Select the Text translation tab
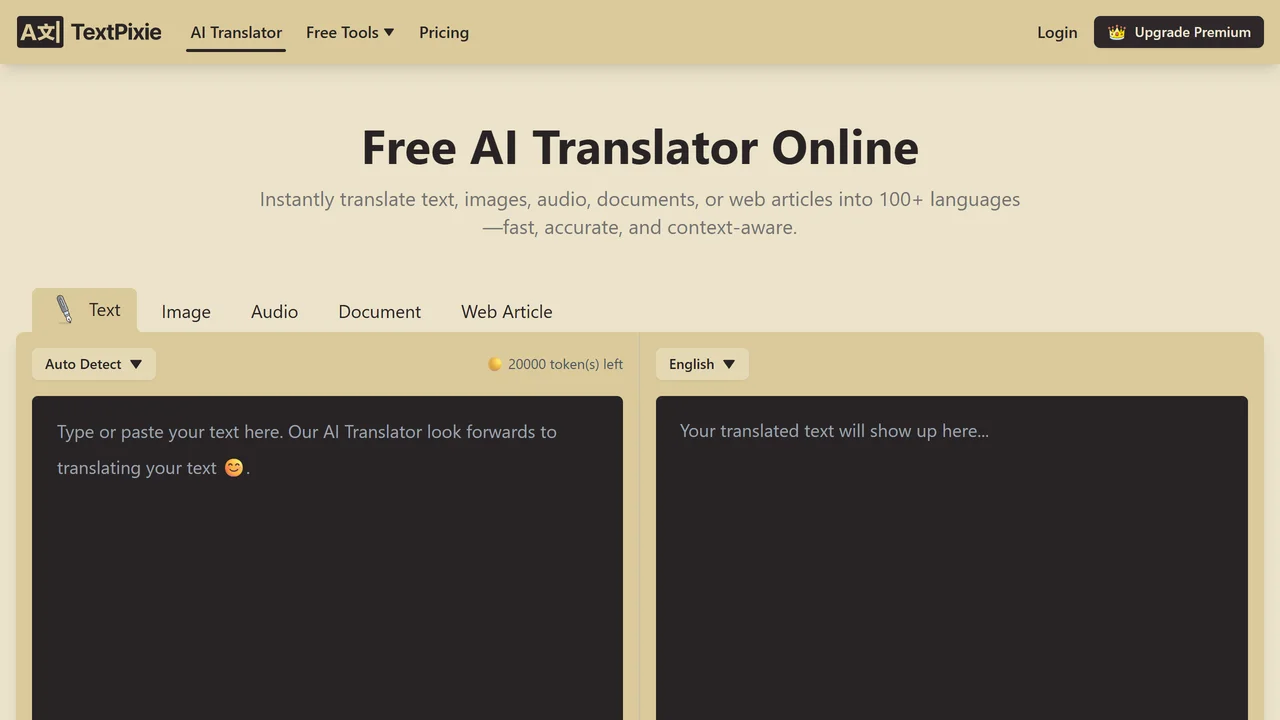 point(85,310)
